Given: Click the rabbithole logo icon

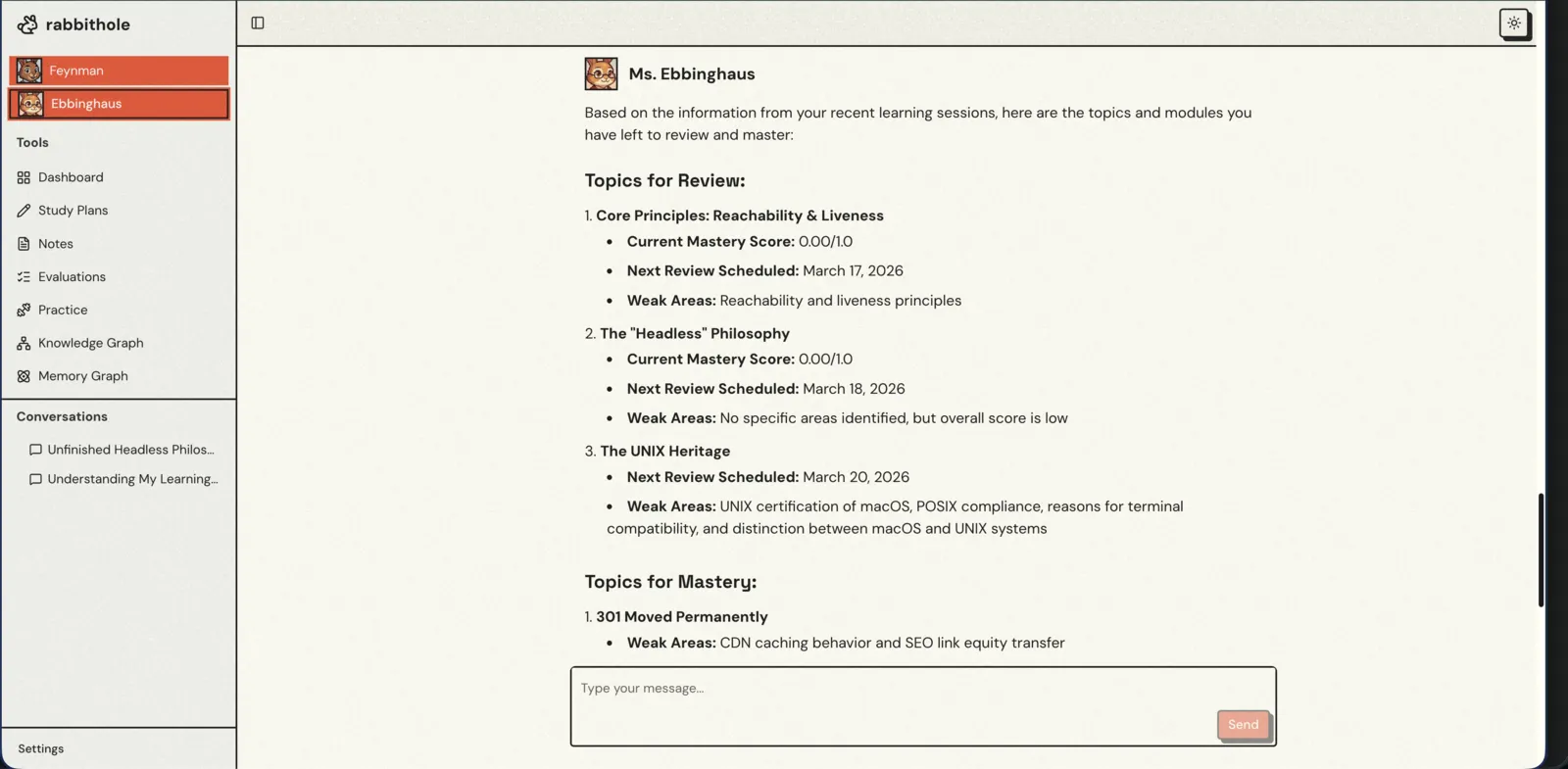Looking at the screenshot, I should 27,24.
